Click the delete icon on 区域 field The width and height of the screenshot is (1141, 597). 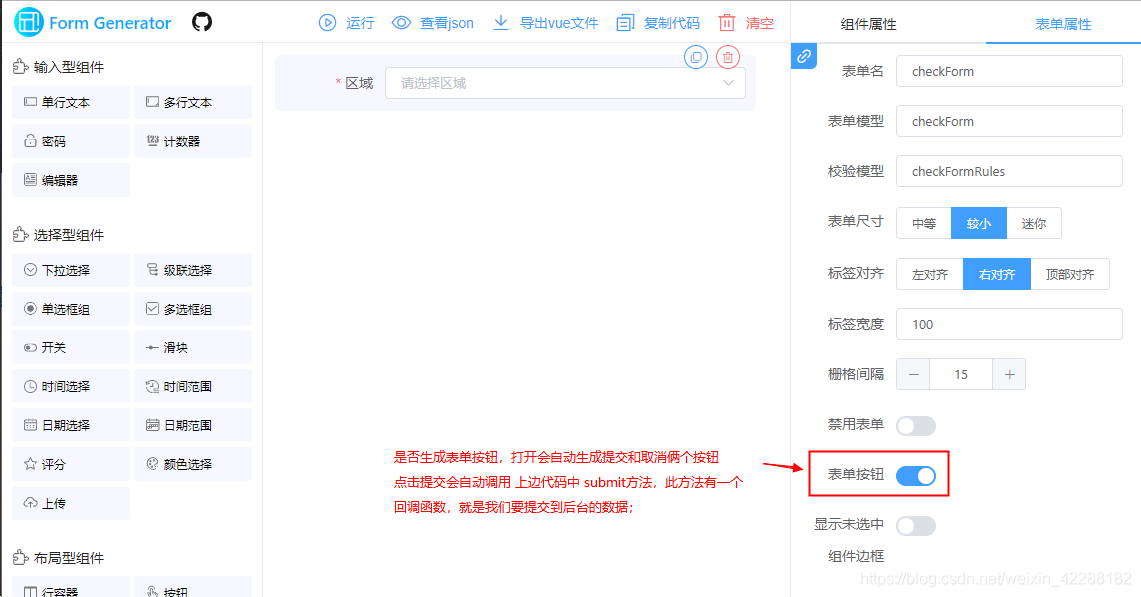(x=728, y=57)
